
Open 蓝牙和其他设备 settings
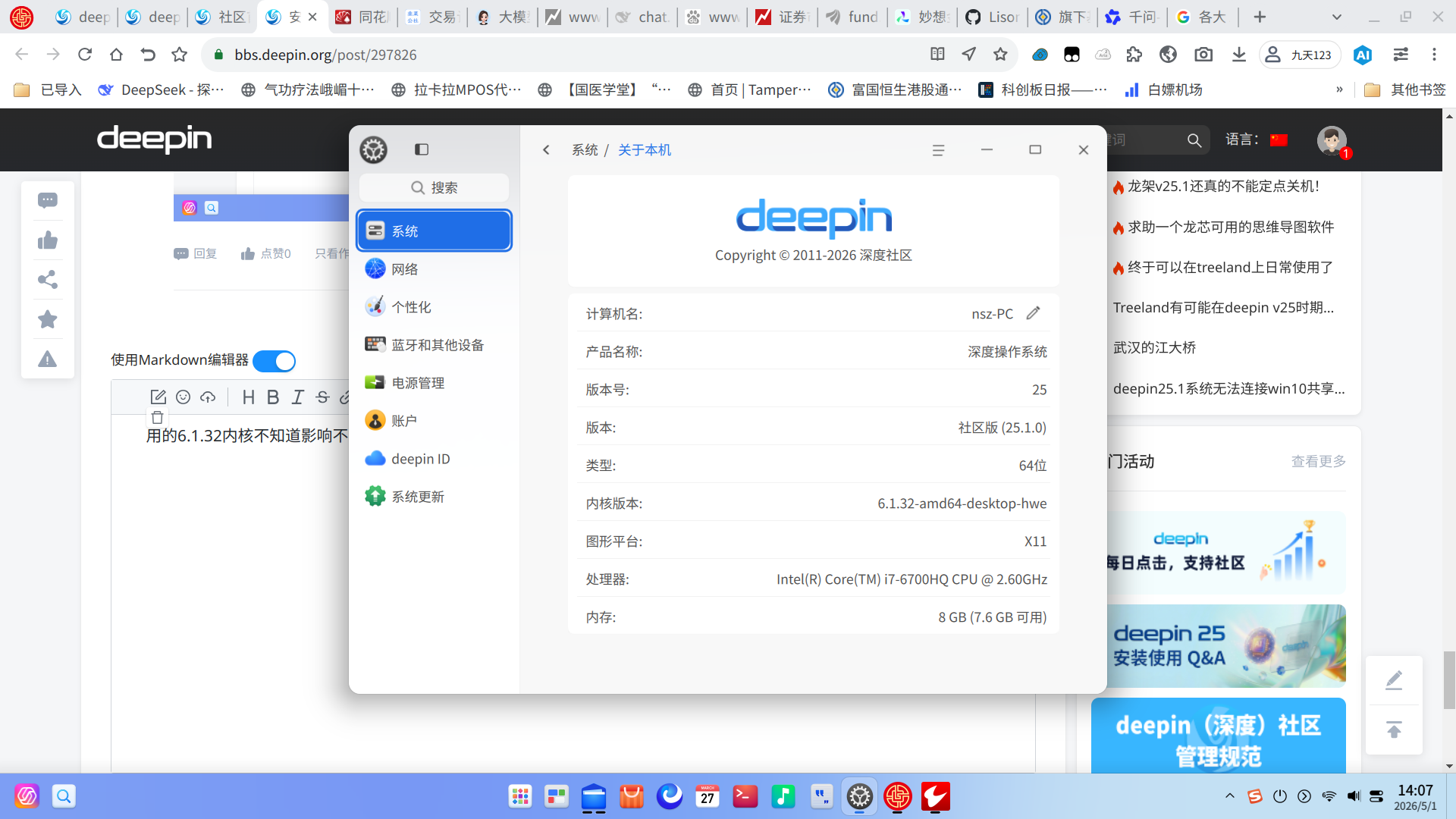point(434,345)
